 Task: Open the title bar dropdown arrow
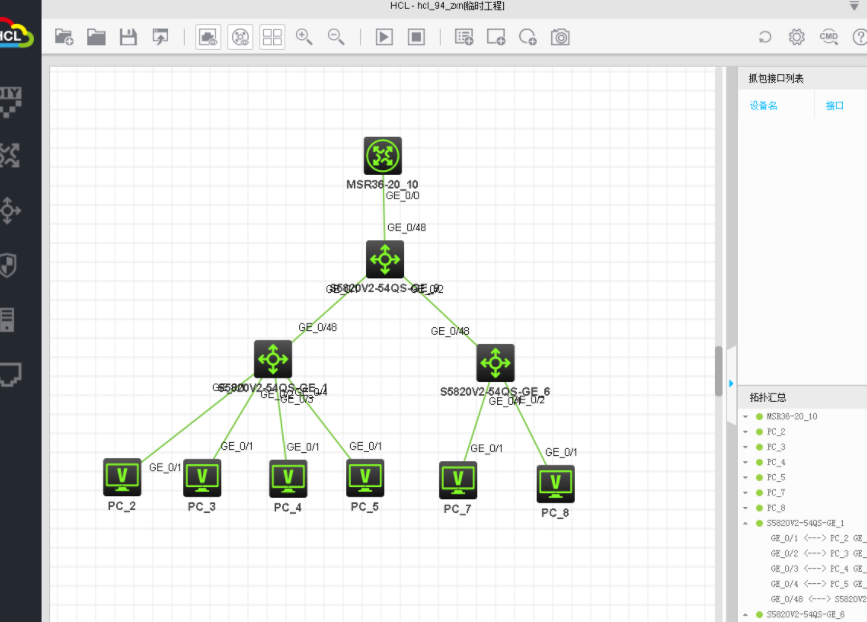point(854,6)
